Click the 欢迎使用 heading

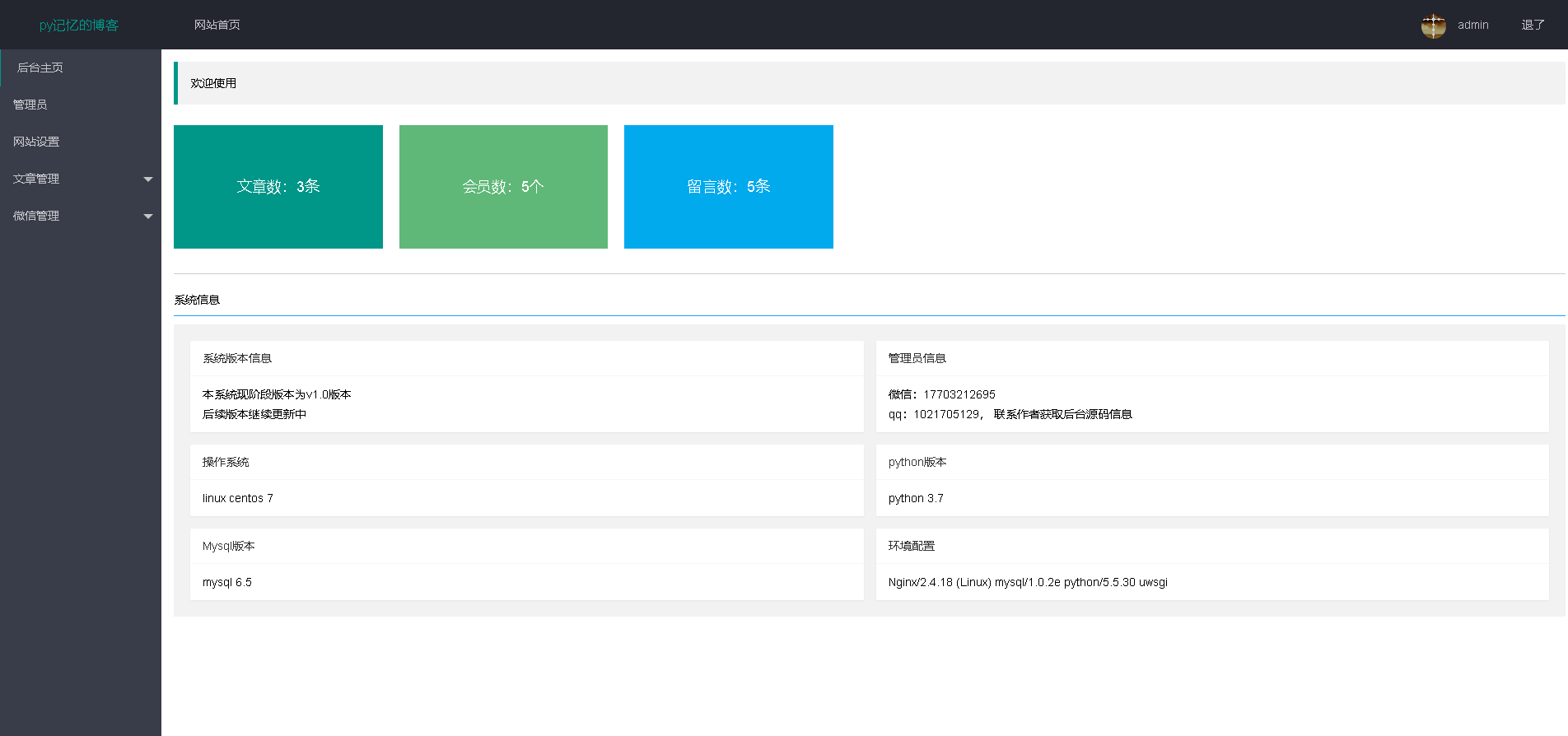pos(213,83)
